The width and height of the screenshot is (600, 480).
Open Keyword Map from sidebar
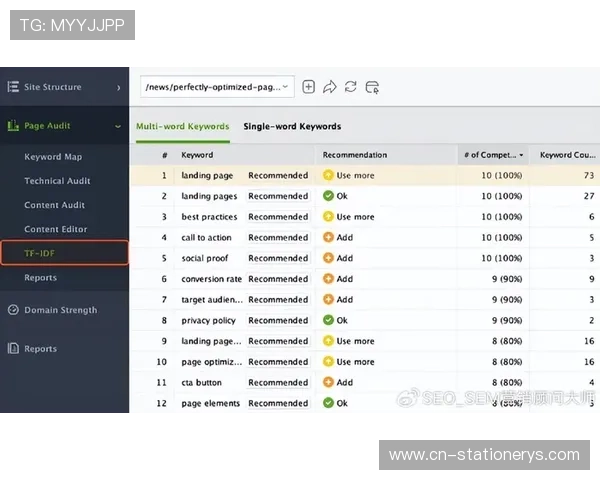pos(53,157)
